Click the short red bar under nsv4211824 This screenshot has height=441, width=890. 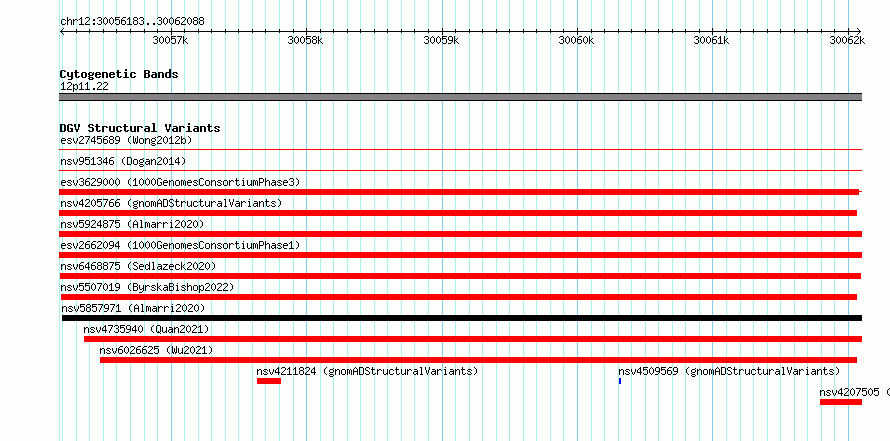coord(268,381)
